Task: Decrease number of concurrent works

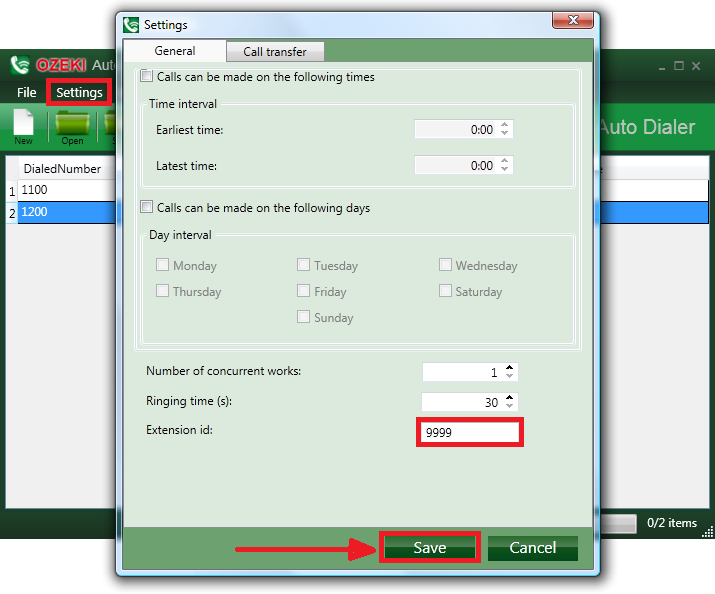Action: tap(509, 376)
